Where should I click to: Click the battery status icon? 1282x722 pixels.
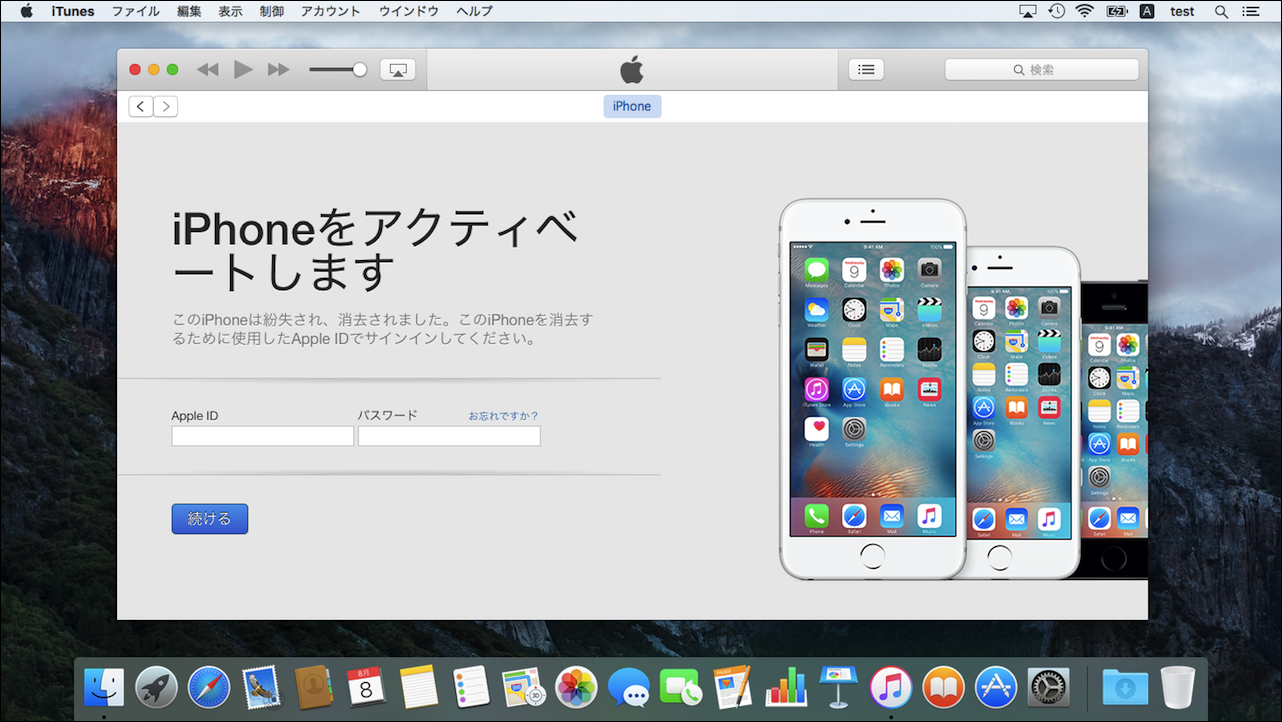click(1116, 11)
